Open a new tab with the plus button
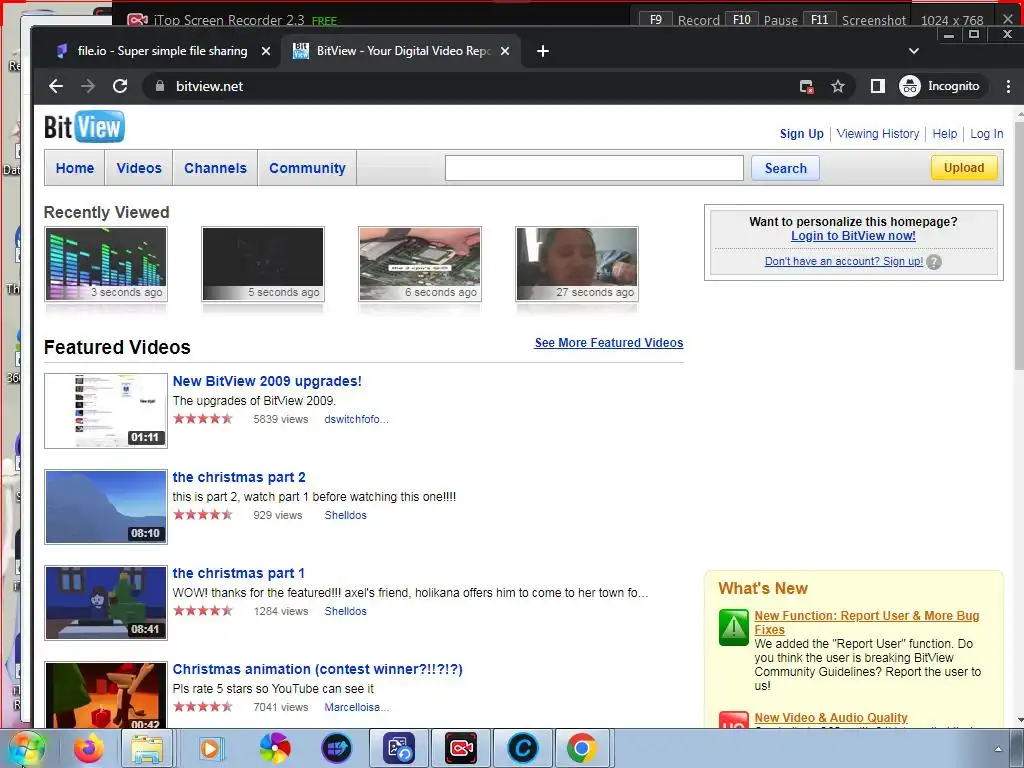 click(x=543, y=51)
